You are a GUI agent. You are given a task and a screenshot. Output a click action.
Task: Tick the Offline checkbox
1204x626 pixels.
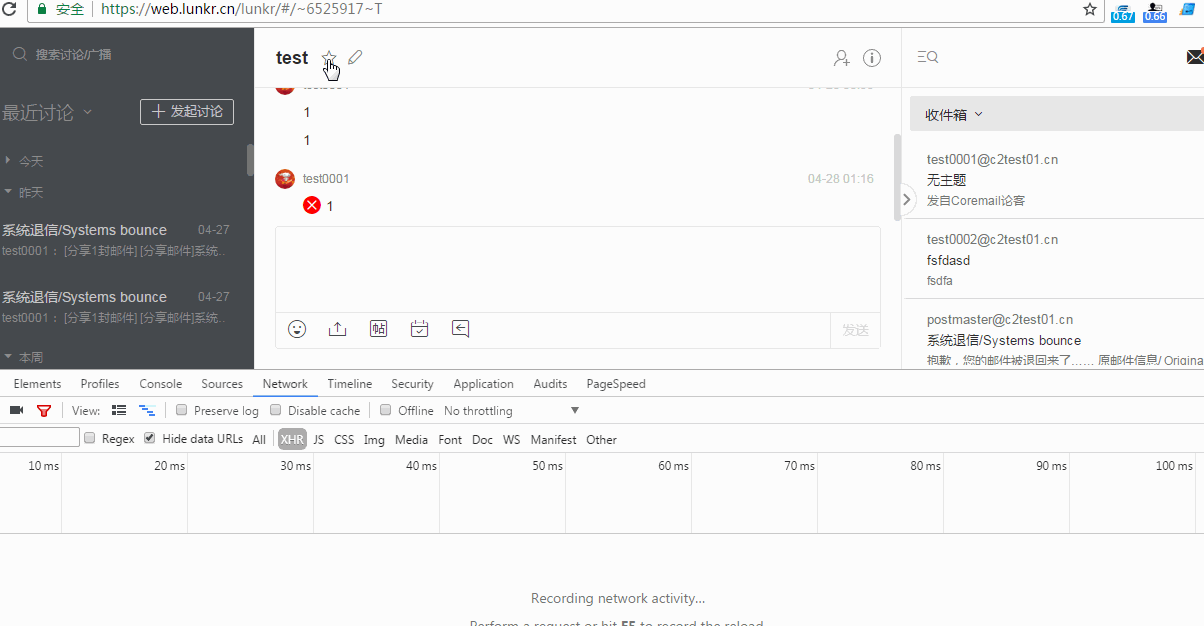(x=386, y=410)
